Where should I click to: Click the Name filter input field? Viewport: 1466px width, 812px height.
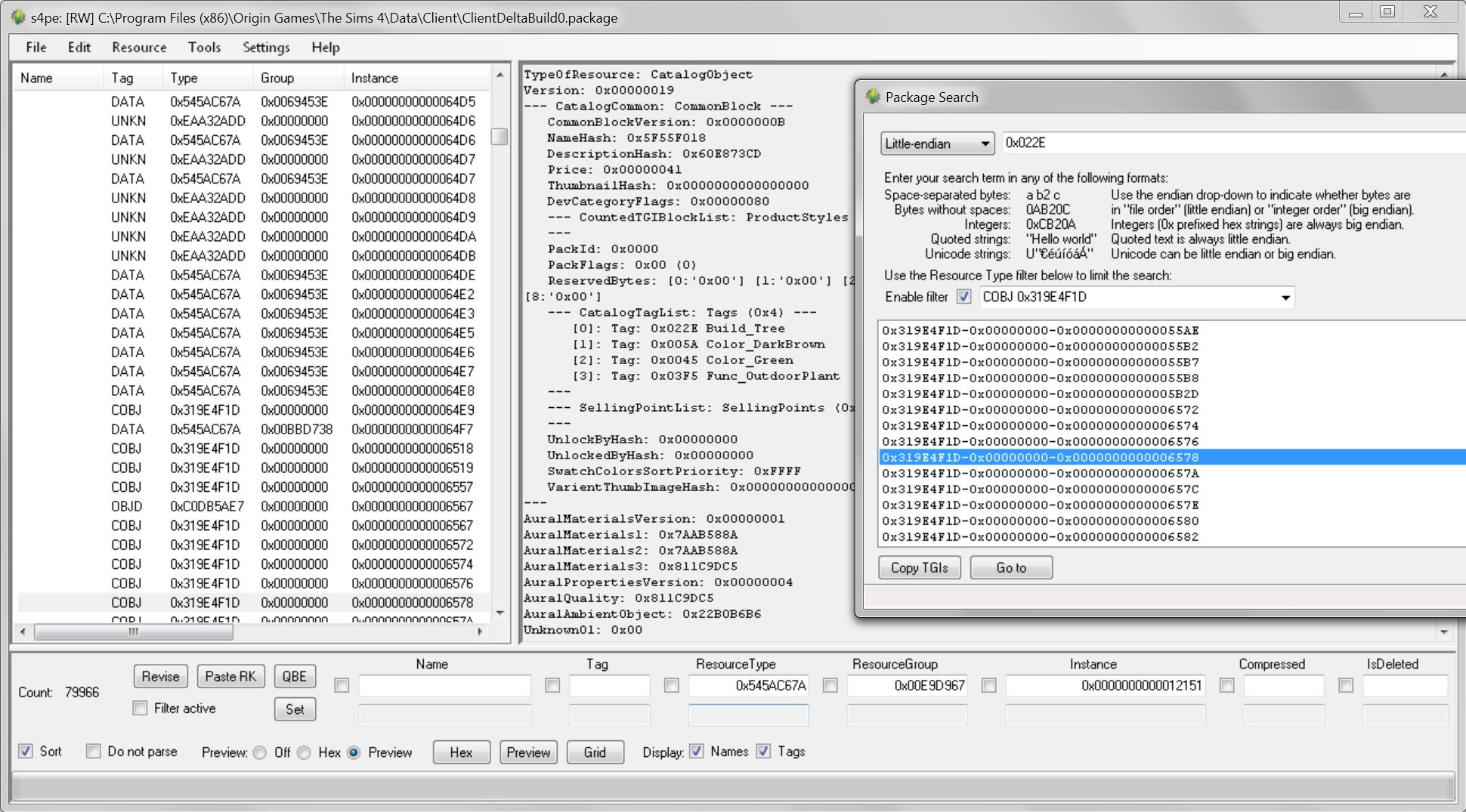[444, 685]
